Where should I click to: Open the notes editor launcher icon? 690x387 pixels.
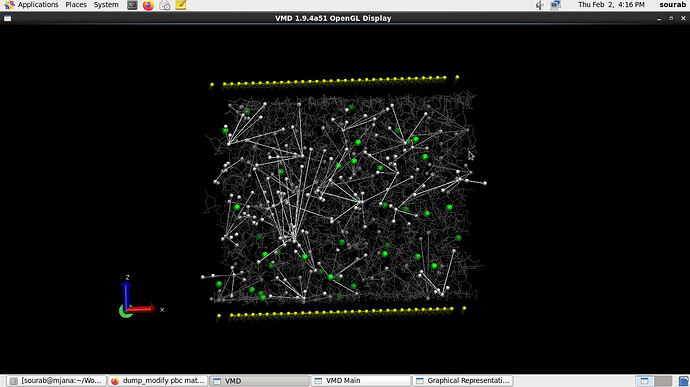tap(181, 5)
